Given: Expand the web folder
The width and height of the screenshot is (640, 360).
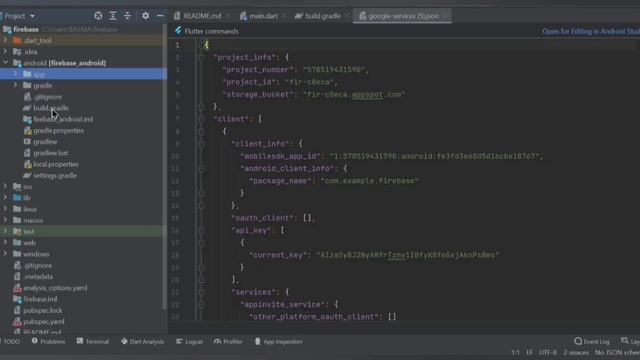Looking at the screenshot, I should point(5,242).
